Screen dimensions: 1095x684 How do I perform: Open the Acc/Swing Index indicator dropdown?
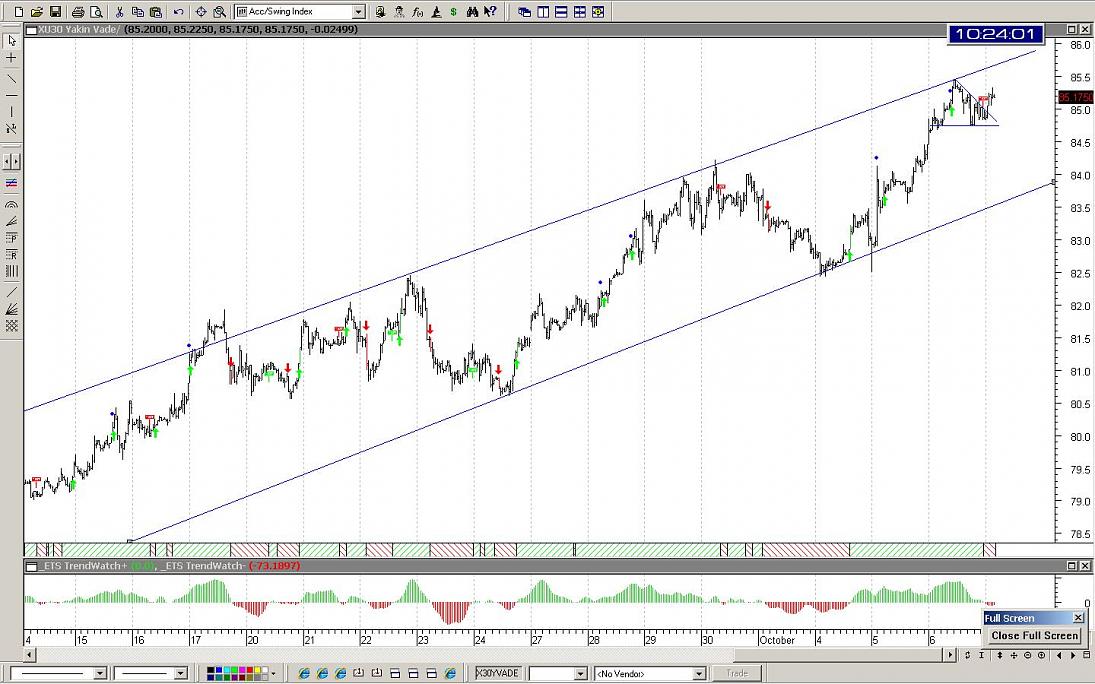click(358, 12)
